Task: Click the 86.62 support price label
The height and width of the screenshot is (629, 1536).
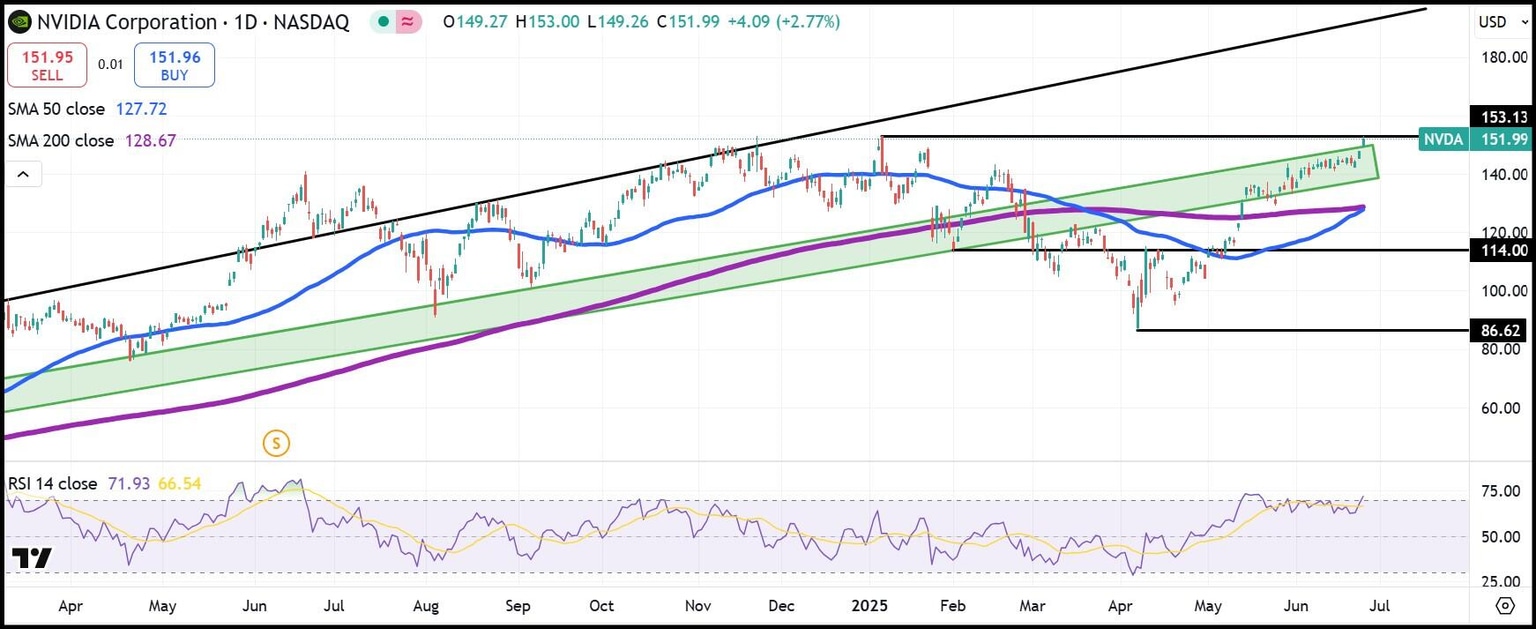Action: (1498, 330)
